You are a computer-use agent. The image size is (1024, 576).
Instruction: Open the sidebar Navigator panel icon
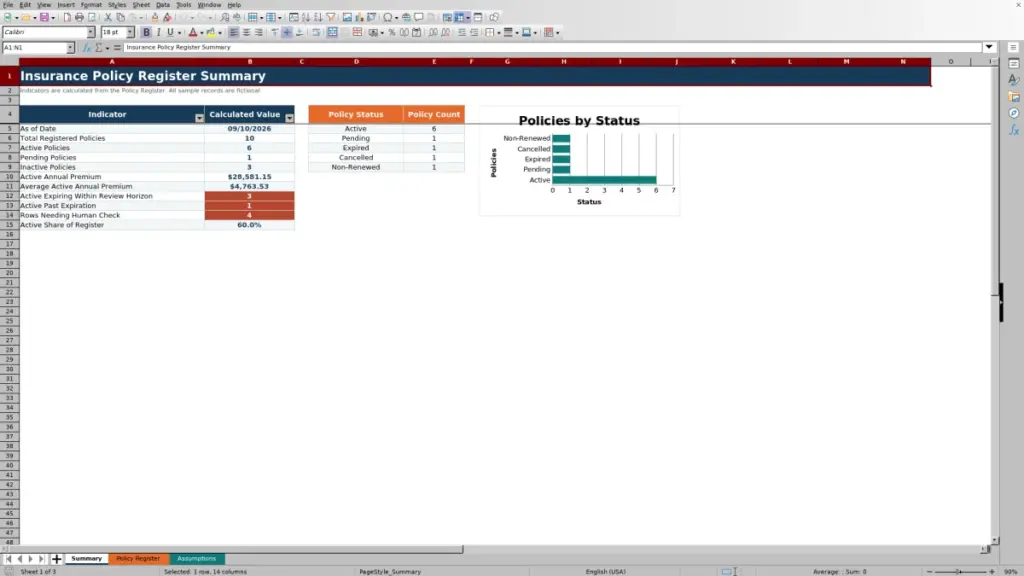click(1014, 113)
